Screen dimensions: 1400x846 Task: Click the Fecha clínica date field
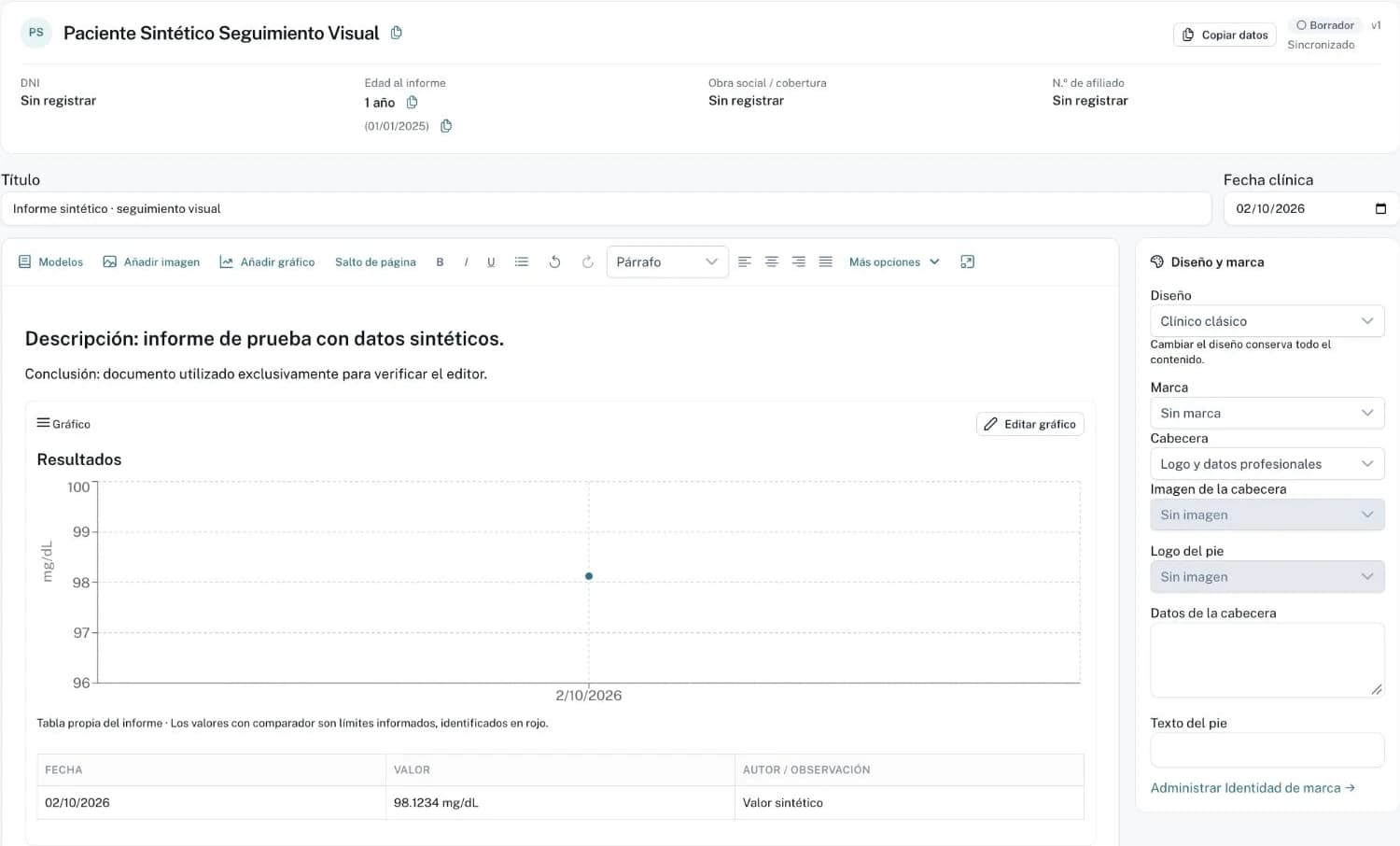coord(1311,209)
